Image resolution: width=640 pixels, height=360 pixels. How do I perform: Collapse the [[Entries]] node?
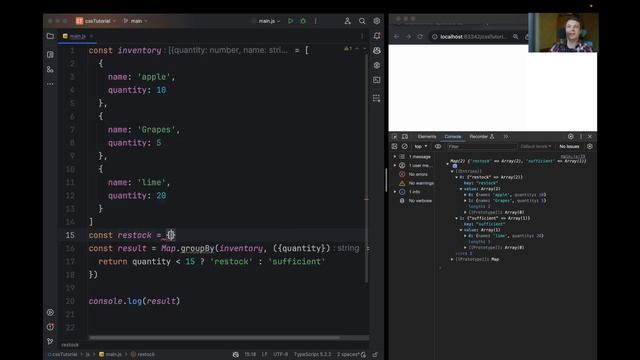pyautogui.click(x=452, y=172)
